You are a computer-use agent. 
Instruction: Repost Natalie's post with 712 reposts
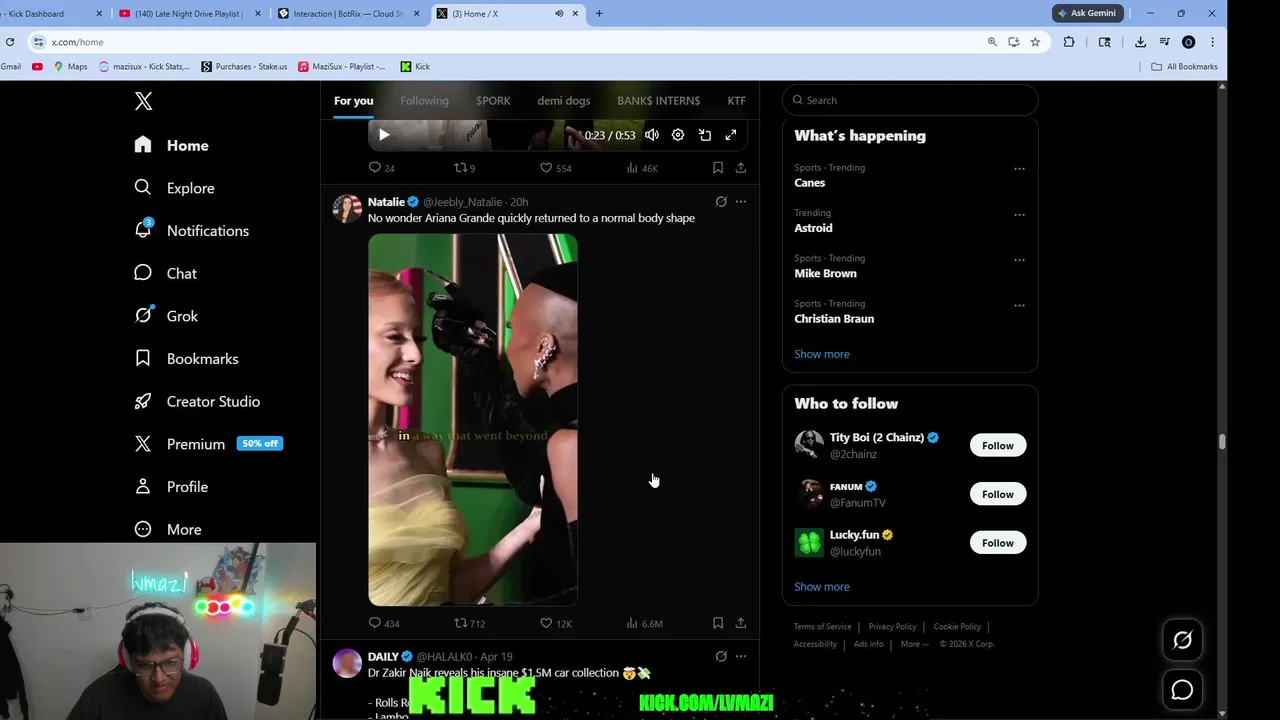pyautogui.click(x=470, y=623)
